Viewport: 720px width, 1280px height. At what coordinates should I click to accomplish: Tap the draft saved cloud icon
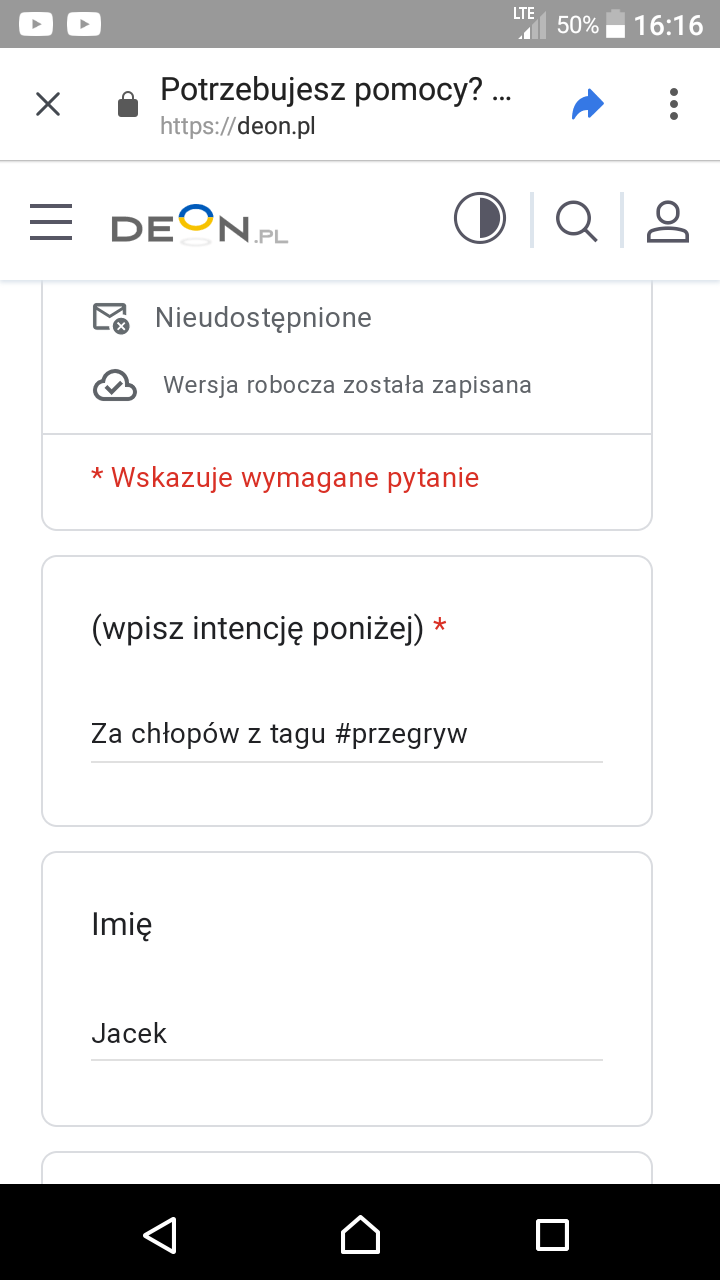[114, 385]
